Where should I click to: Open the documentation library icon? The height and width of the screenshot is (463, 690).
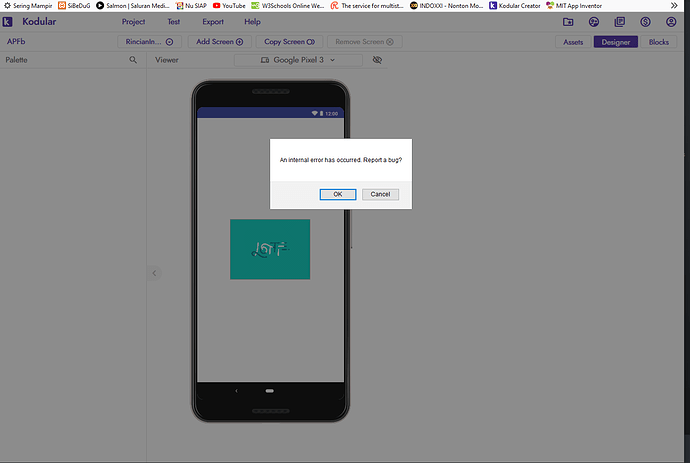tap(620, 22)
